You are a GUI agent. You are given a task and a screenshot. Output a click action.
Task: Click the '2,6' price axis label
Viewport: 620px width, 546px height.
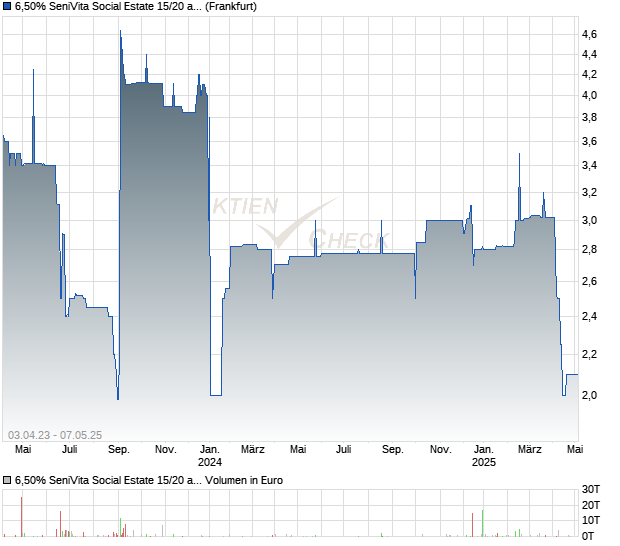click(589, 282)
